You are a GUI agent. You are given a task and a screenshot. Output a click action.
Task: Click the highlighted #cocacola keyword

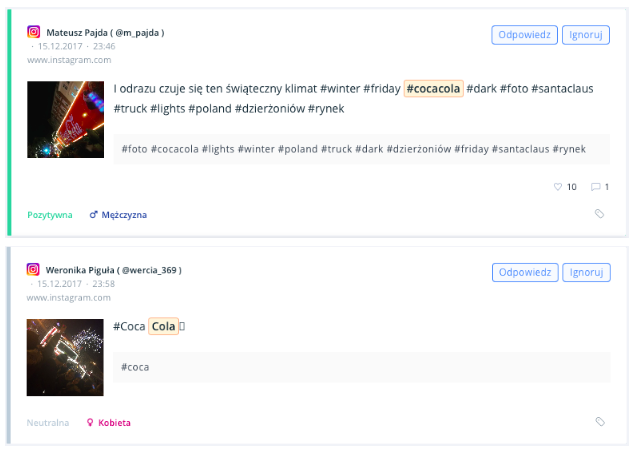tap(433, 88)
